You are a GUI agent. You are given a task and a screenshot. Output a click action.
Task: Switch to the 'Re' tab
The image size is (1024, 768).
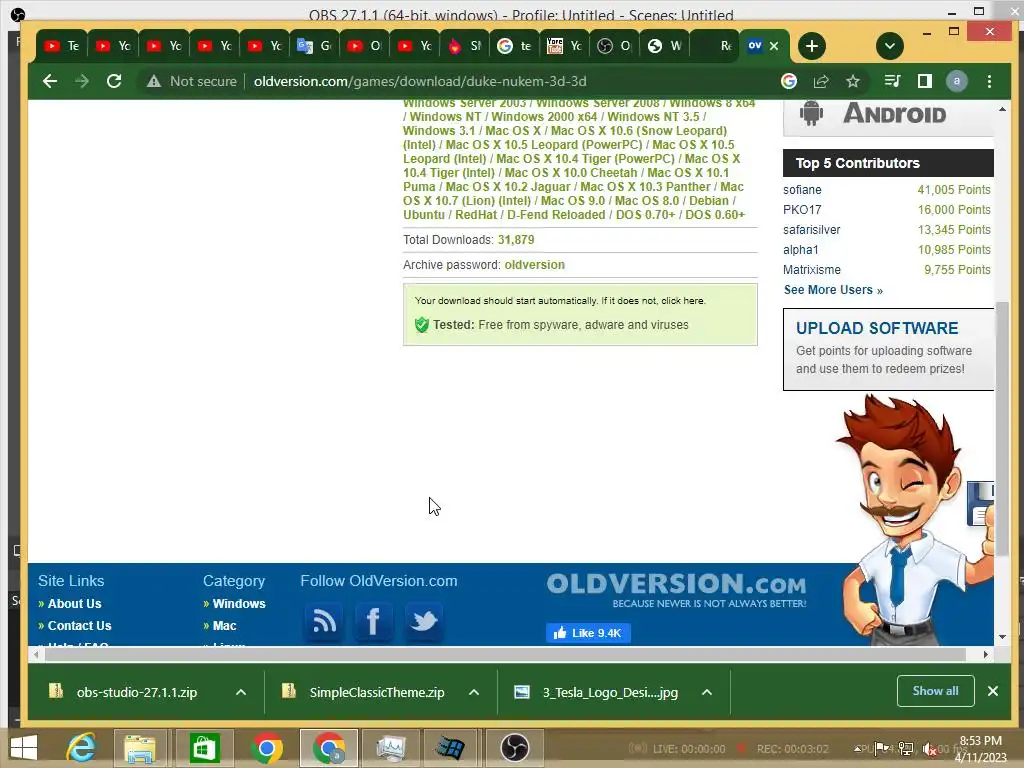click(716, 46)
